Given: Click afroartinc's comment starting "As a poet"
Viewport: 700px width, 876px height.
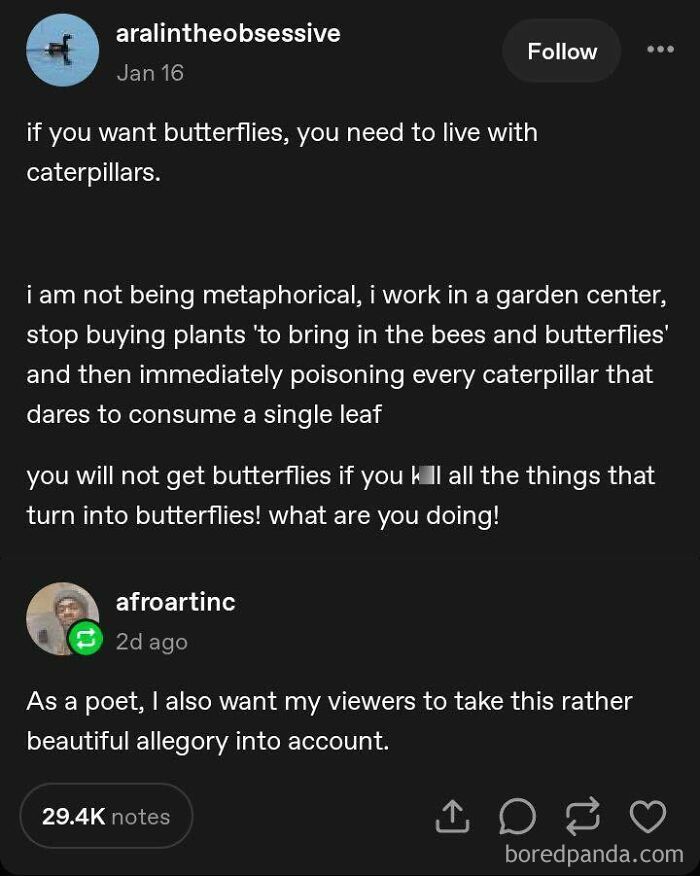Looking at the screenshot, I should coord(329,720).
